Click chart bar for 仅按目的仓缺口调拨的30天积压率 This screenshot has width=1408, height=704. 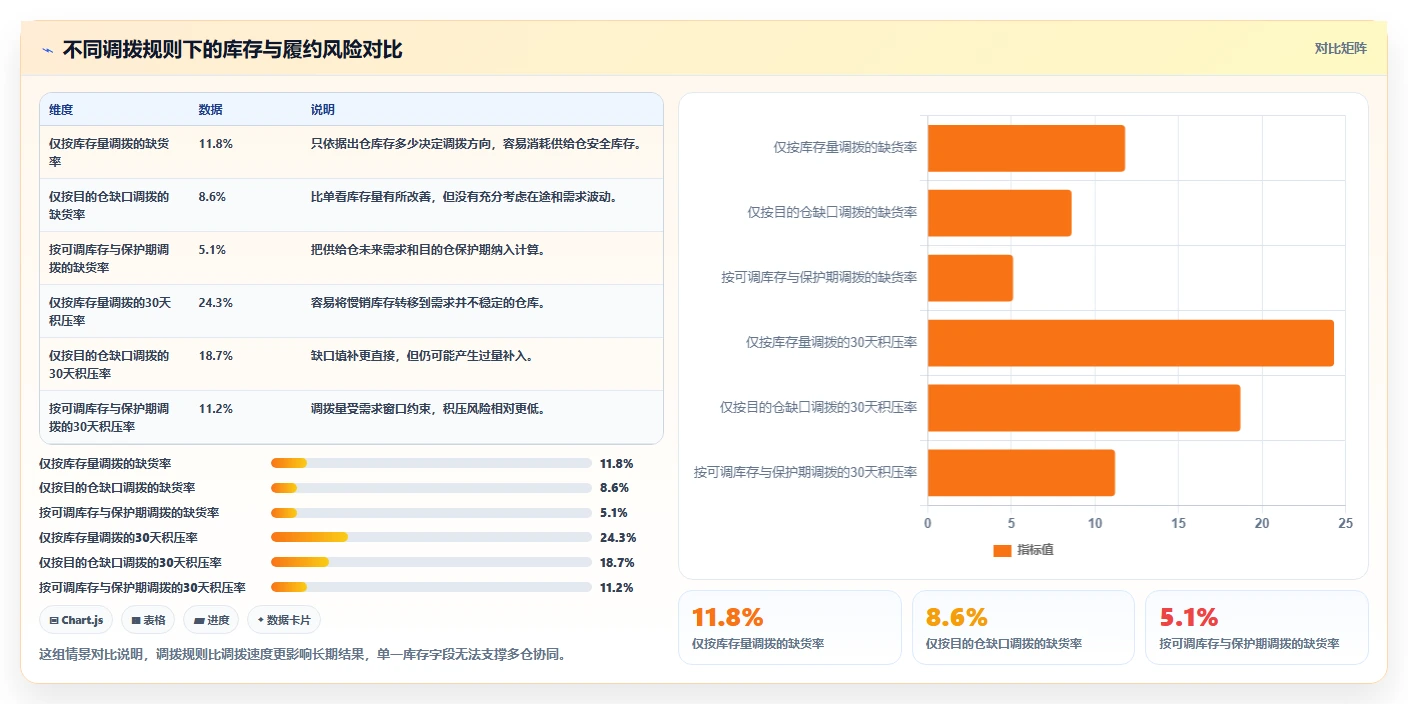[1084, 408]
